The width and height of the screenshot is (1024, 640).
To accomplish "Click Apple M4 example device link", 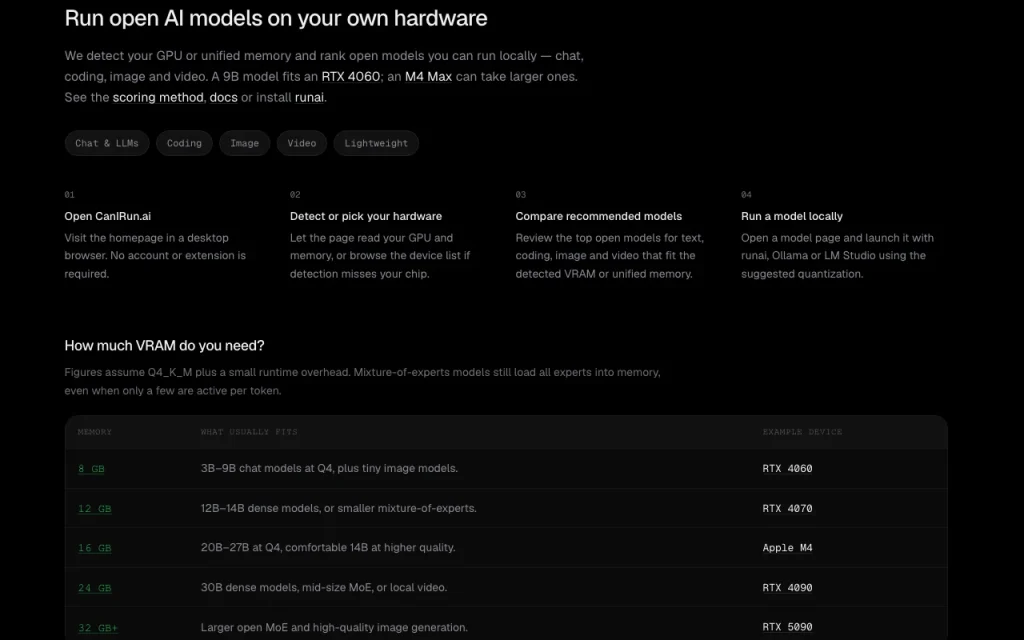I will [788, 548].
